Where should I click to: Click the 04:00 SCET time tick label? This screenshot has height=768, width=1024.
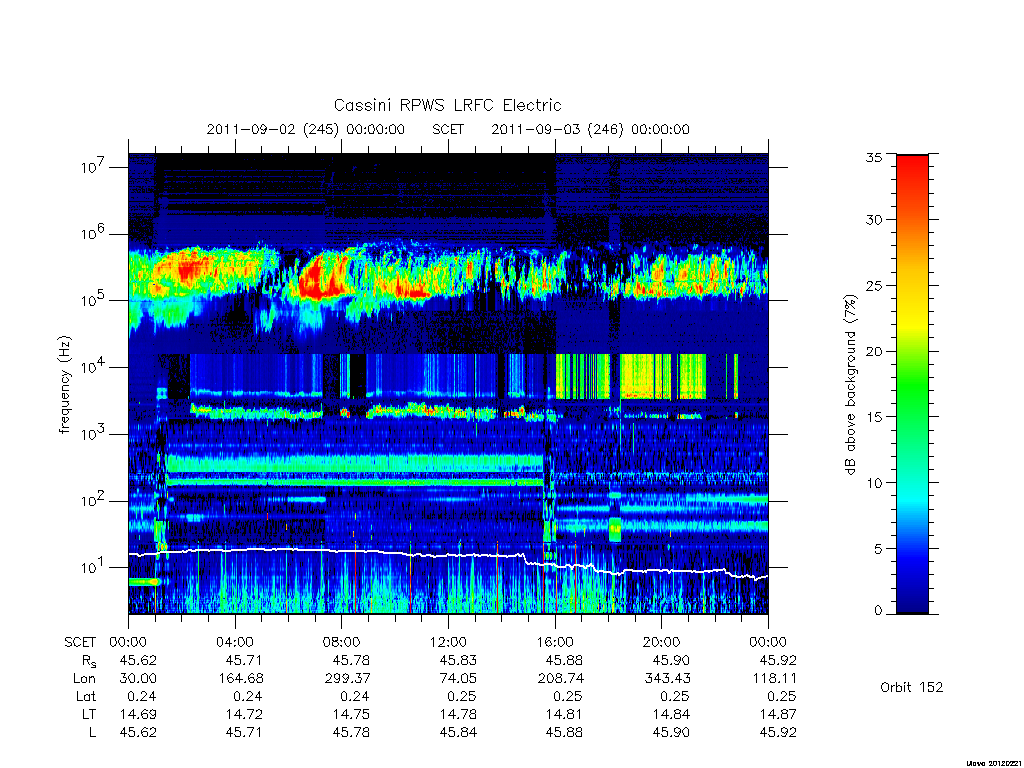234,642
